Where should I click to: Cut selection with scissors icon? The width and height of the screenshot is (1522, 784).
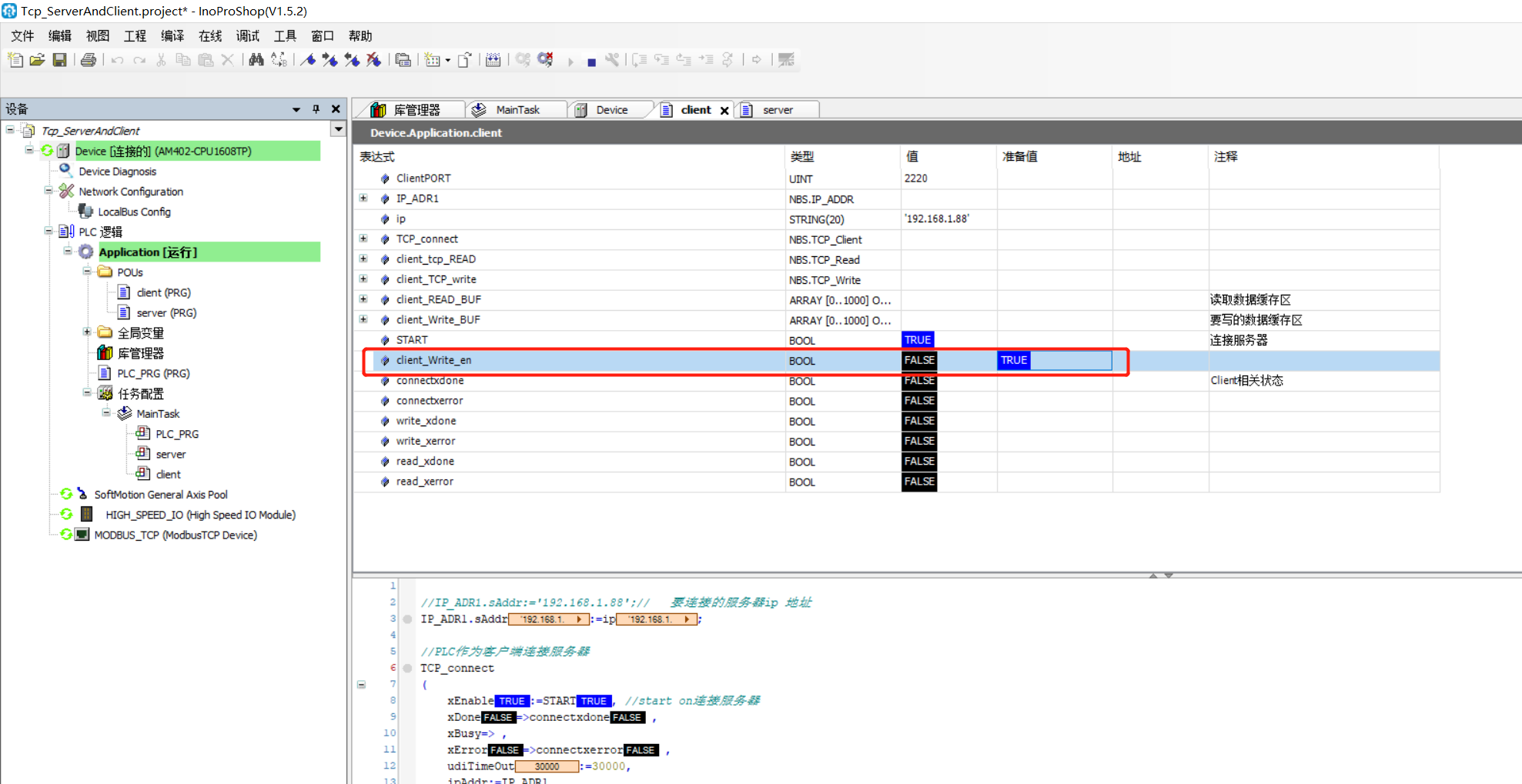[x=161, y=60]
